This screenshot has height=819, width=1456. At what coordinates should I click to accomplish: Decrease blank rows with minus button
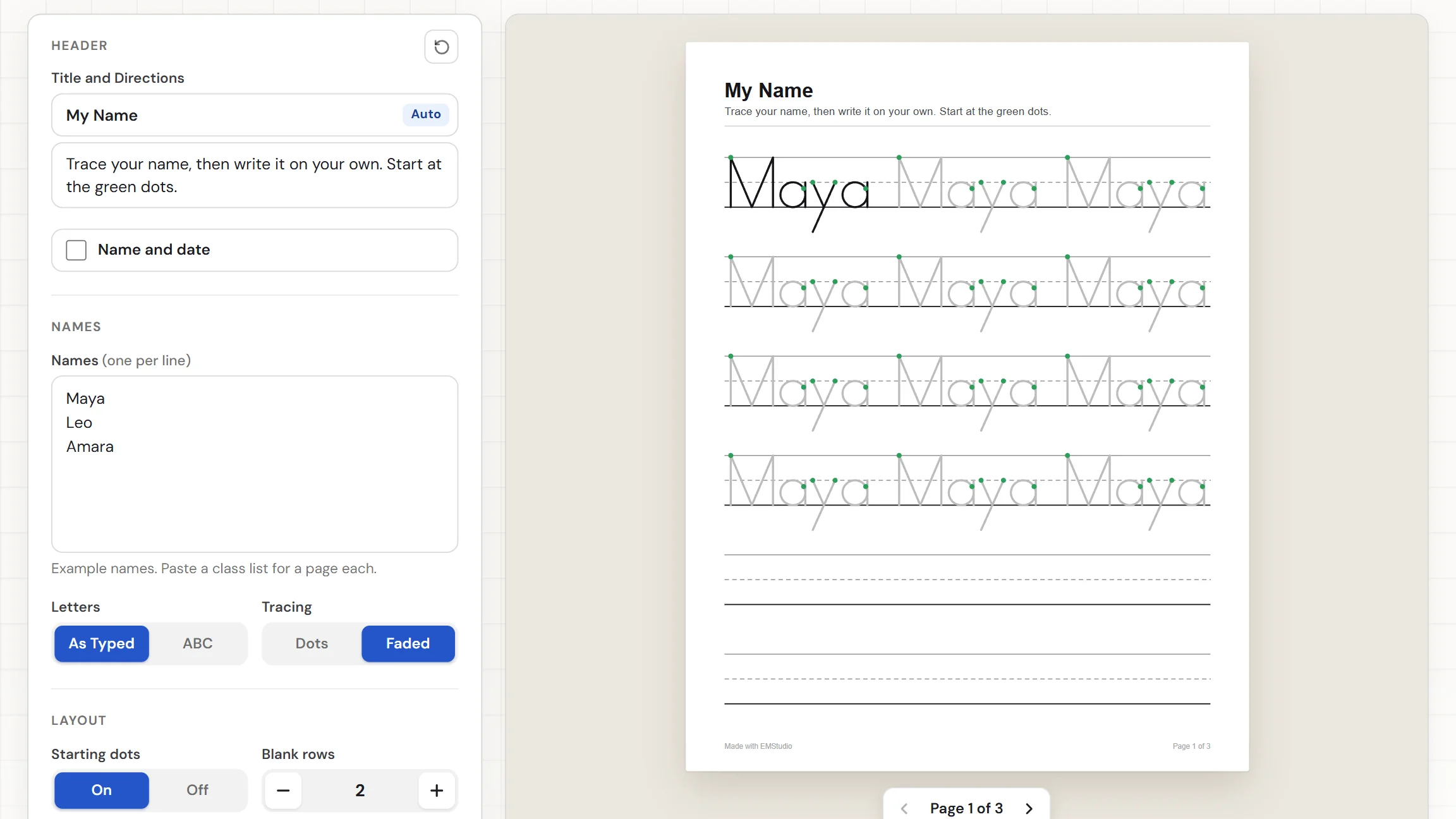coord(283,791)
